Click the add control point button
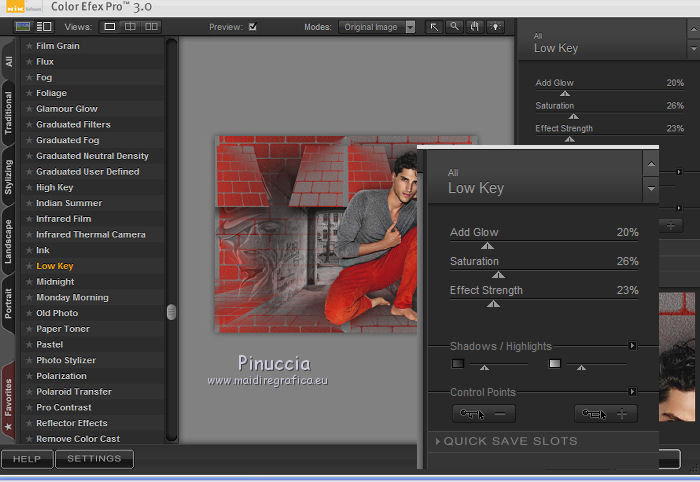The height and width of the screenshot is (482, 700). 606,413
